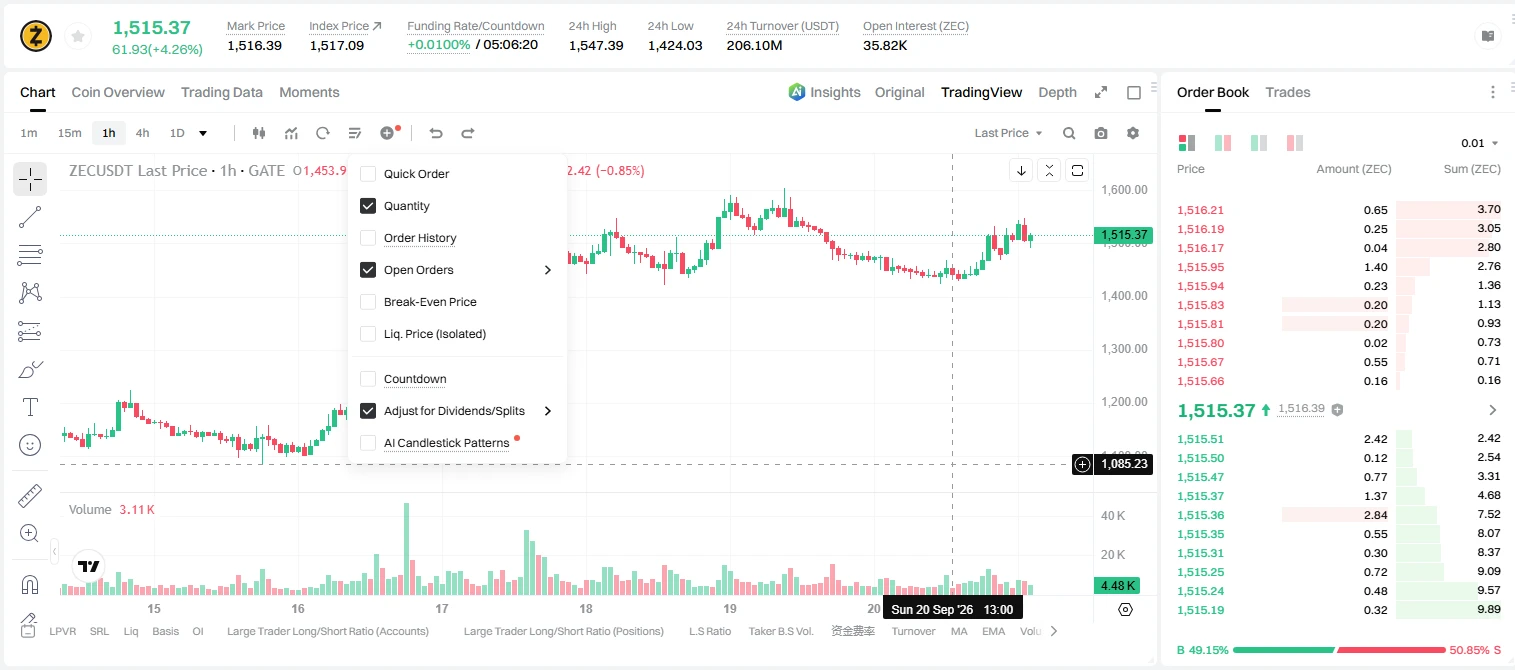The image size is (1515, 670).
Task: Enable the Order History checkbox
Action: coord(368,238)
